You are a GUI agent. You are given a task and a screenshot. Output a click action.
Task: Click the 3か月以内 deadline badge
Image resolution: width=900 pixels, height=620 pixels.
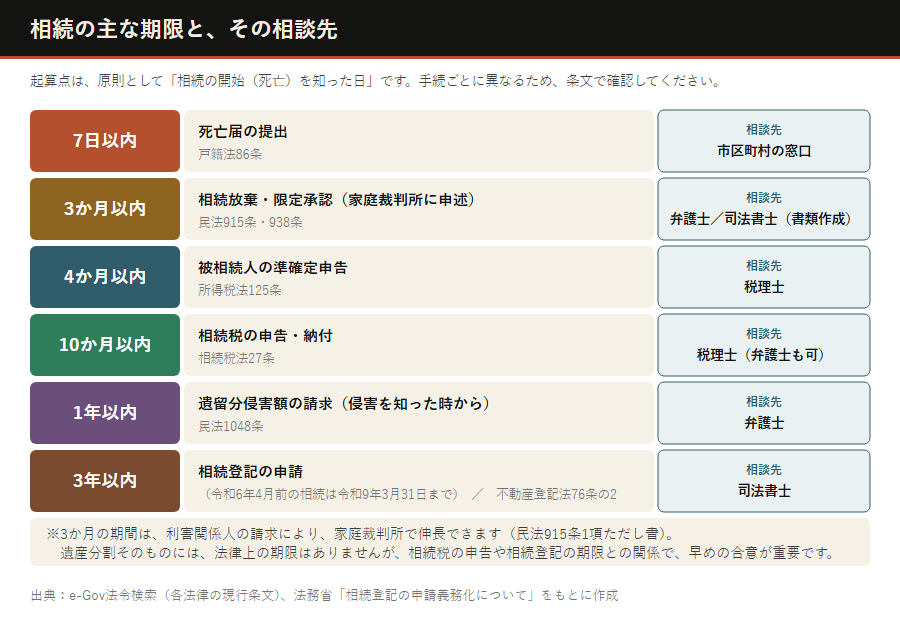click(105, 209)
